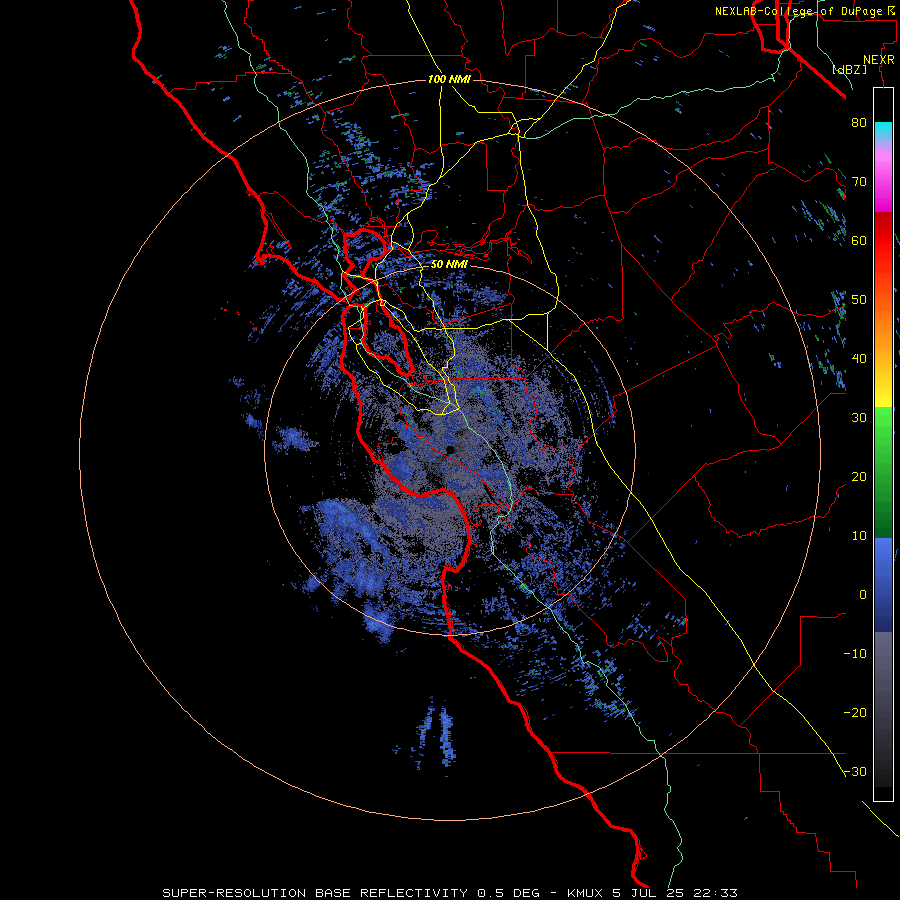Click the '100 NMI' range ring label

(x=449, y=79)
